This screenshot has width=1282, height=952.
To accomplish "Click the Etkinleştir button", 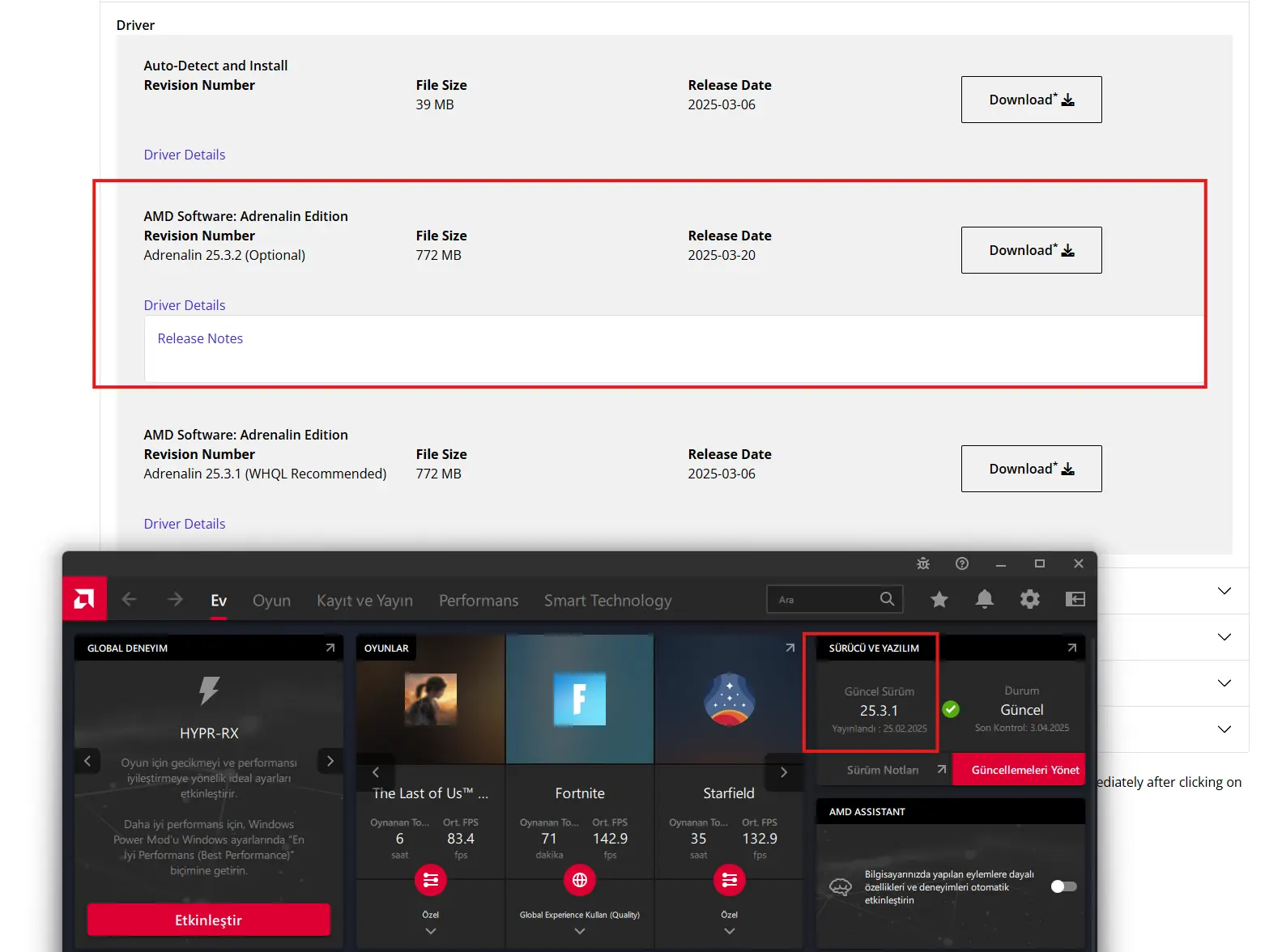I will (209, 920).
